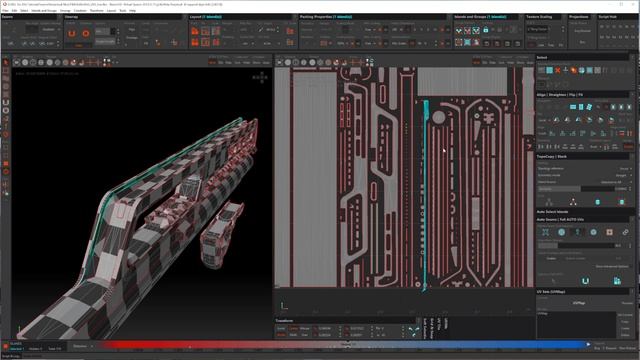
Task: Click the TopoCopy similarity threshold slider
Action: 576,189
